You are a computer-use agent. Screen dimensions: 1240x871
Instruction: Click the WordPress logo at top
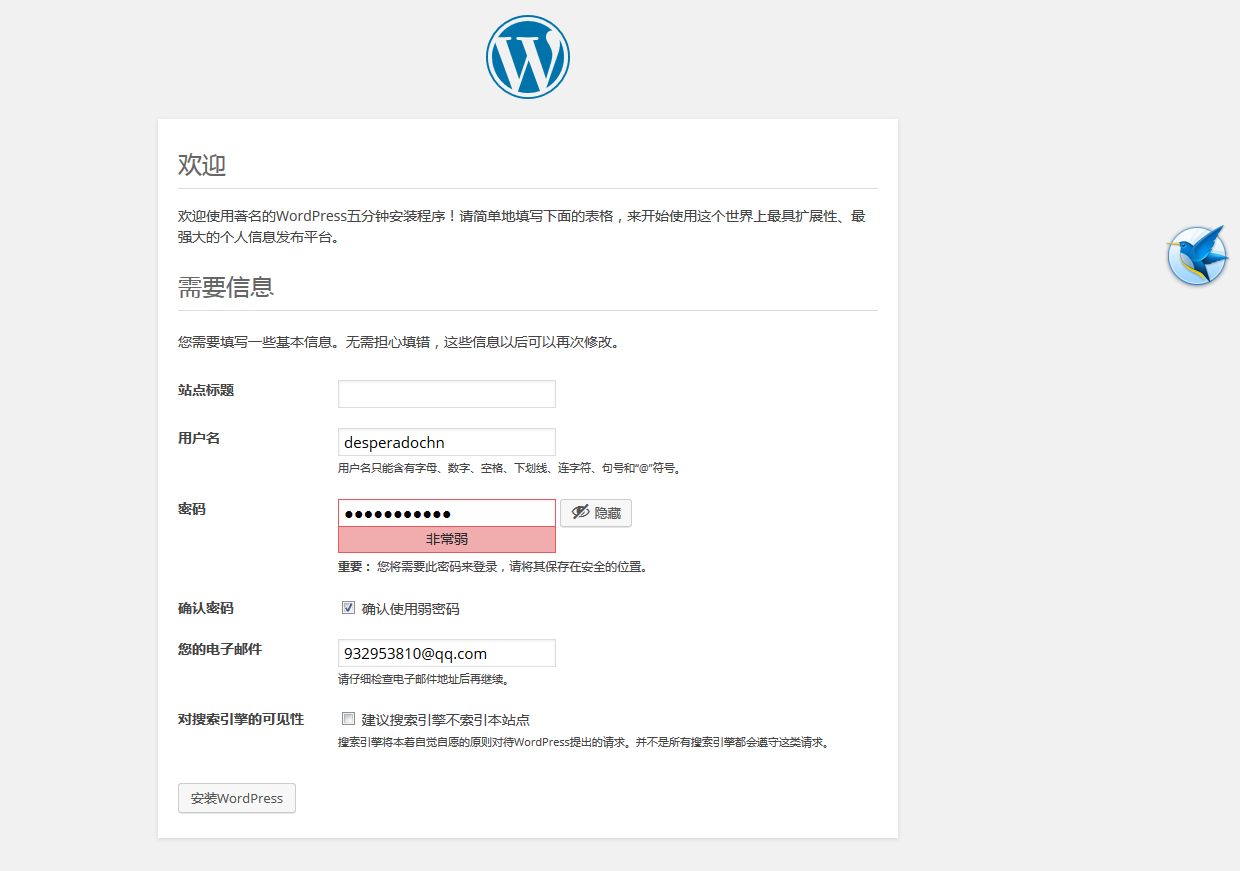(x=528, y=57)
